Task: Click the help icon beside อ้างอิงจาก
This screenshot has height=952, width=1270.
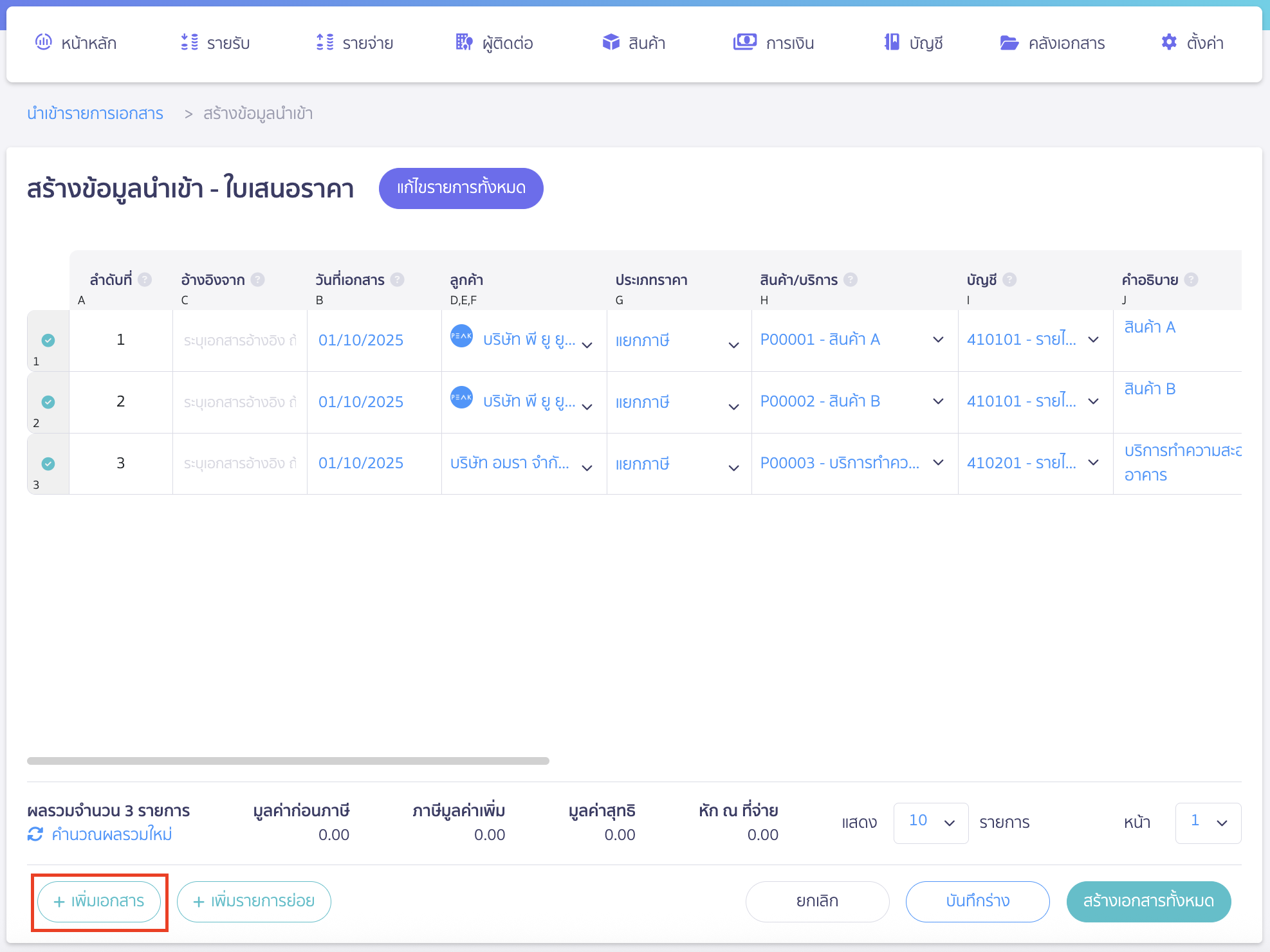Action: point(257,280)
